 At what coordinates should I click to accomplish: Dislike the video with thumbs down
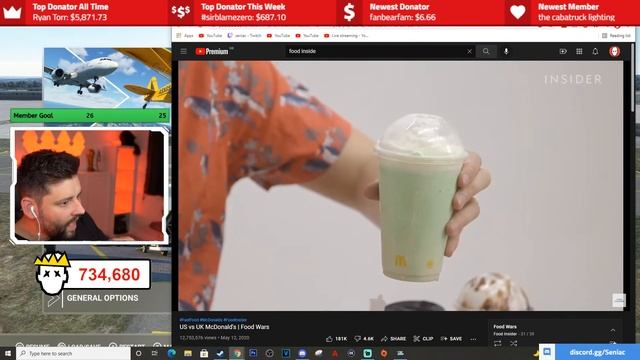[x=364, y=339]
